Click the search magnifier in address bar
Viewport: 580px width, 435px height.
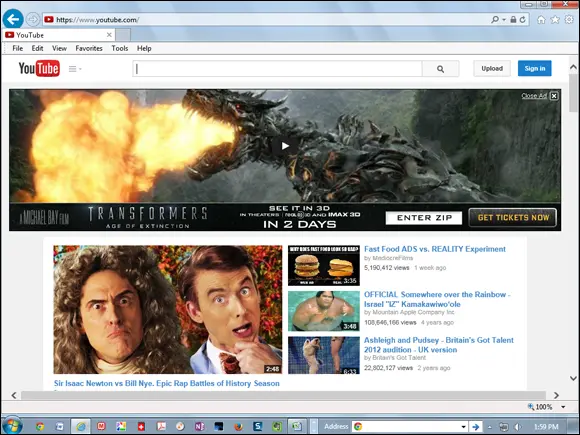pos(495,20)
